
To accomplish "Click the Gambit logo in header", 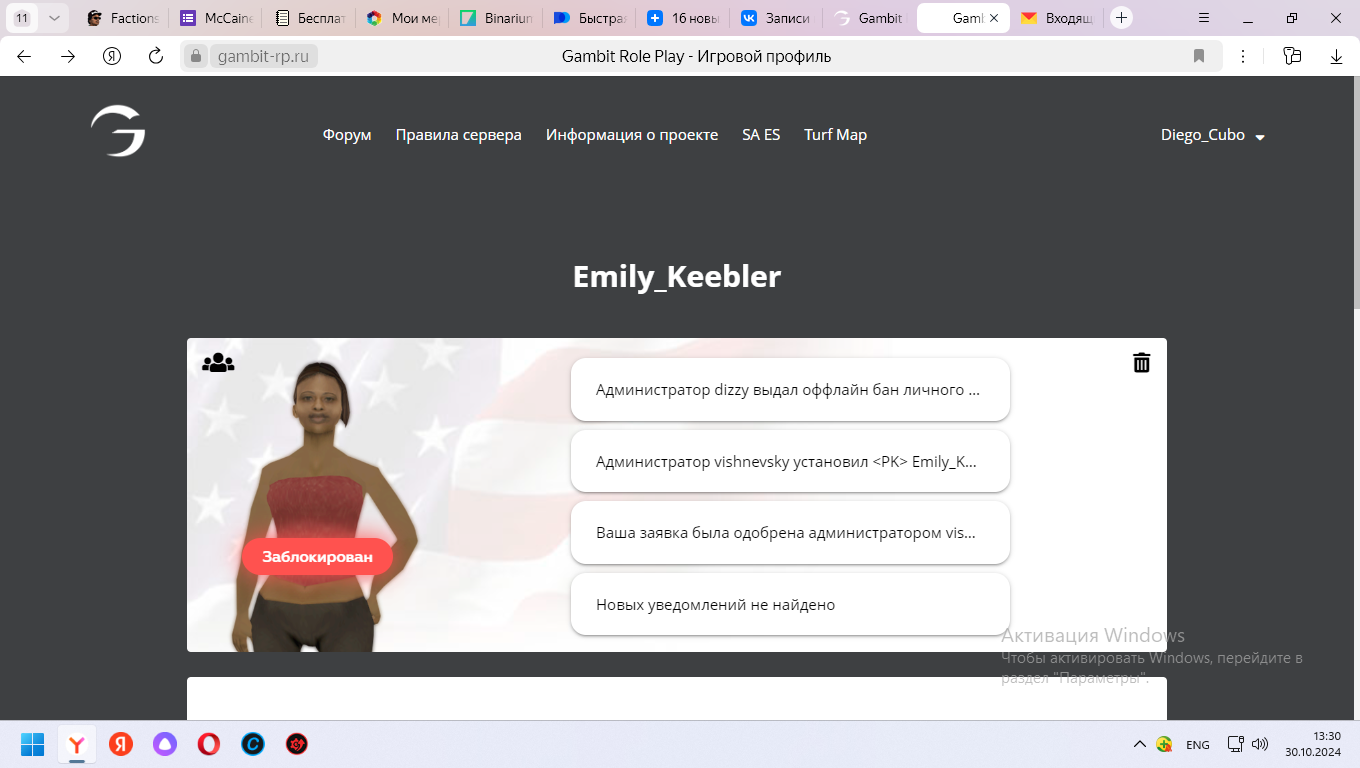I will (x=118, y=132).
